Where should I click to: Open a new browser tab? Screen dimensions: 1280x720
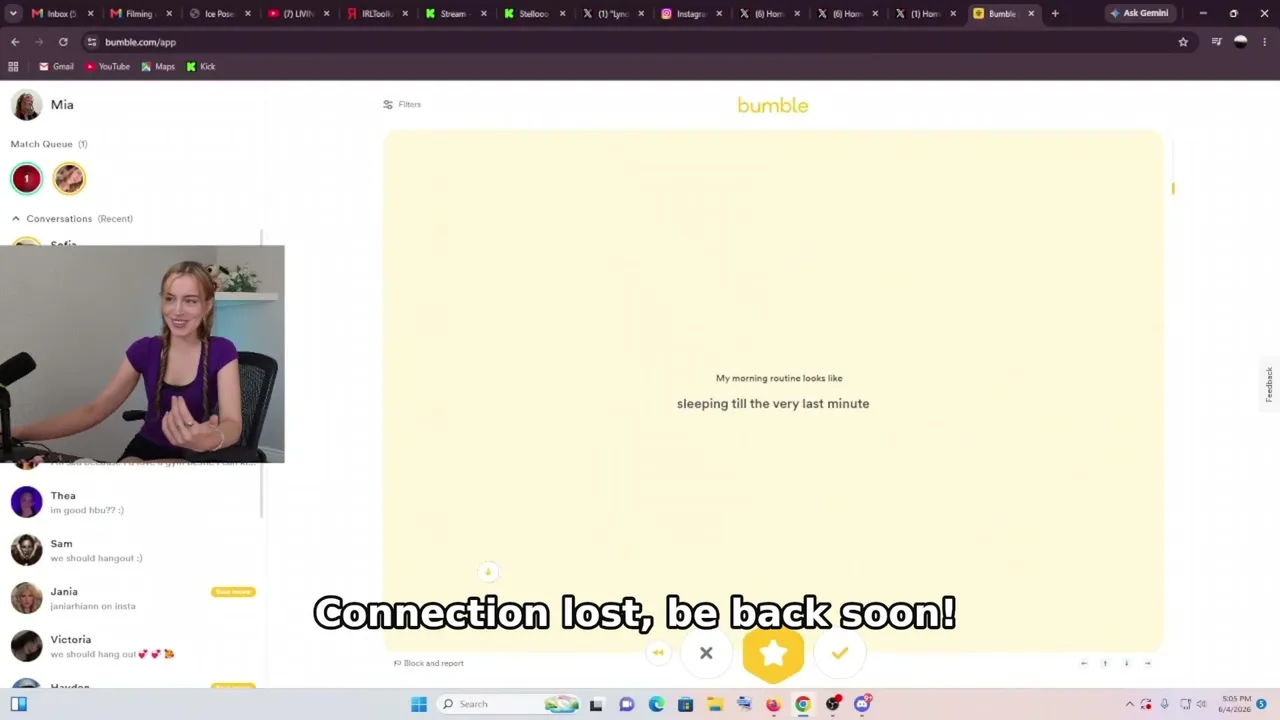click(1055, 14)
